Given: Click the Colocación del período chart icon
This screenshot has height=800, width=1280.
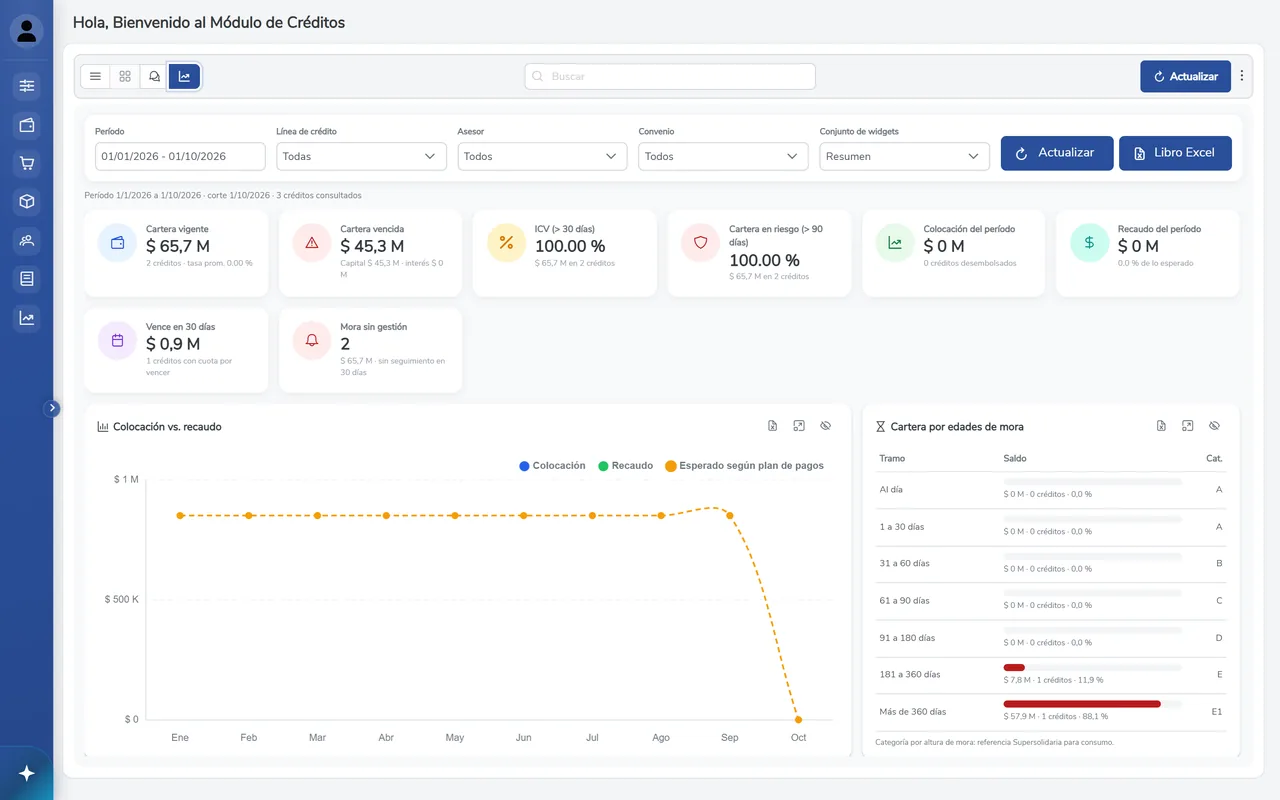Looking at the screenshot, I should coord(895,242).
